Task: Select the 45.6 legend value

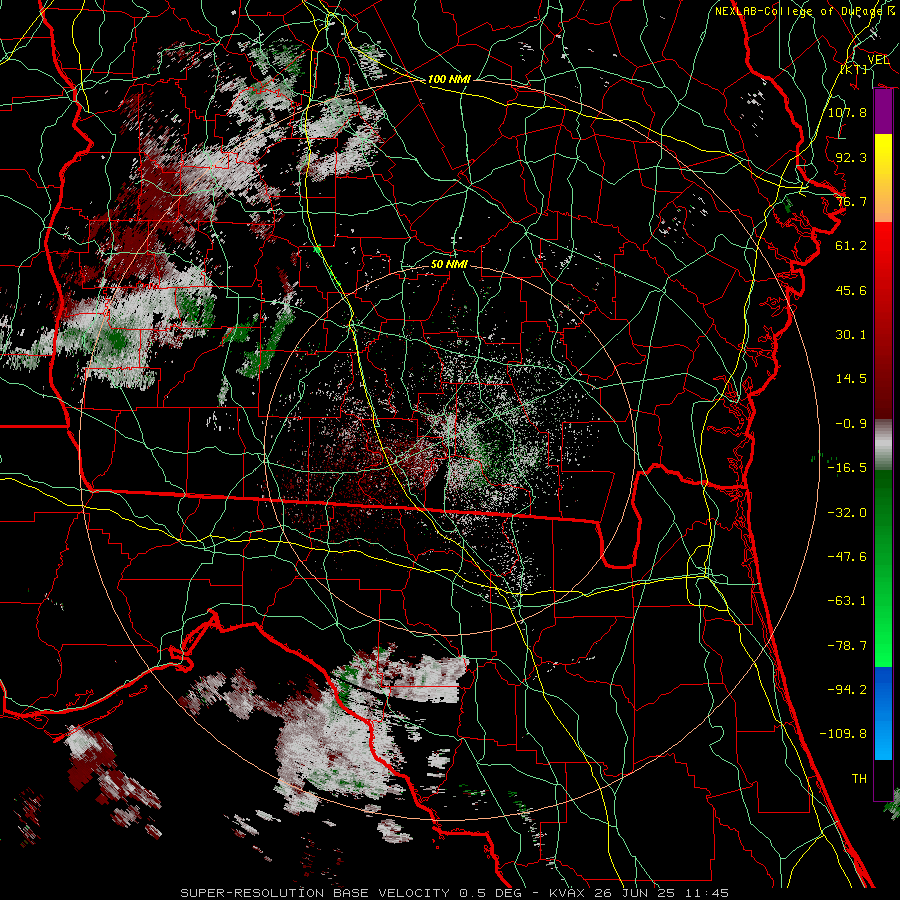Action: coord(851,290)
